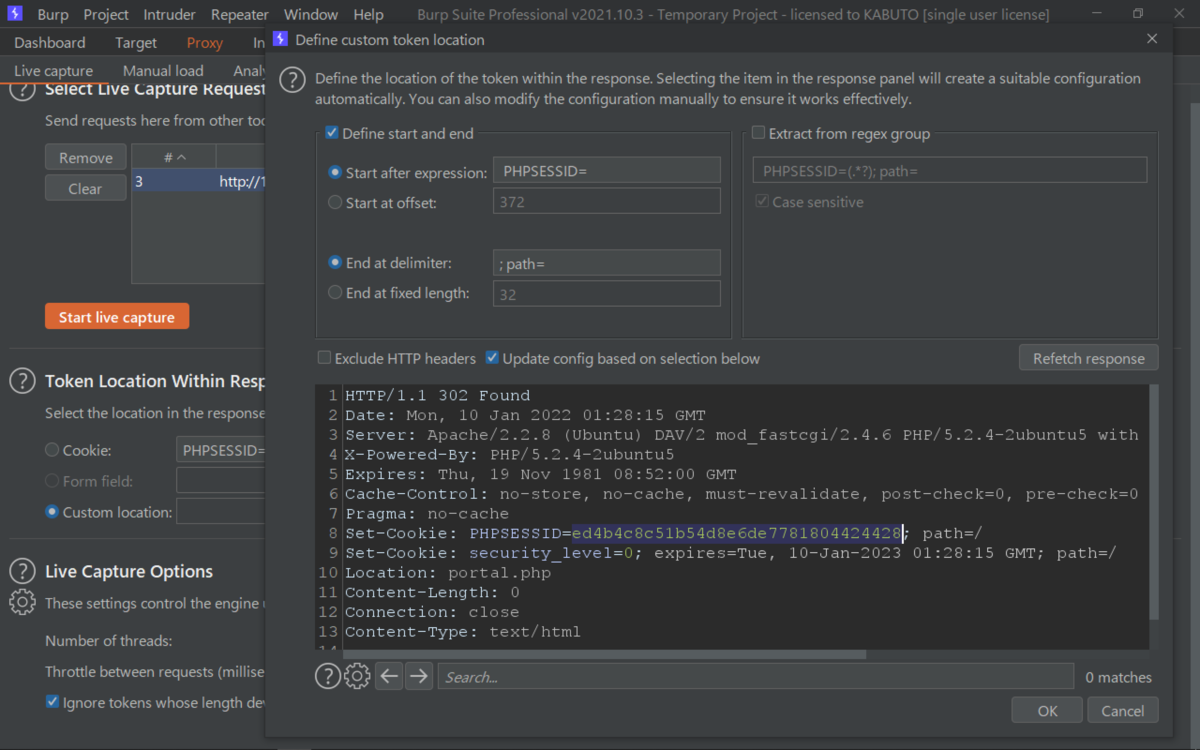This screenshot has height=750, width=1200.
Task: Open the Project menu
Action: coord(106,15)
